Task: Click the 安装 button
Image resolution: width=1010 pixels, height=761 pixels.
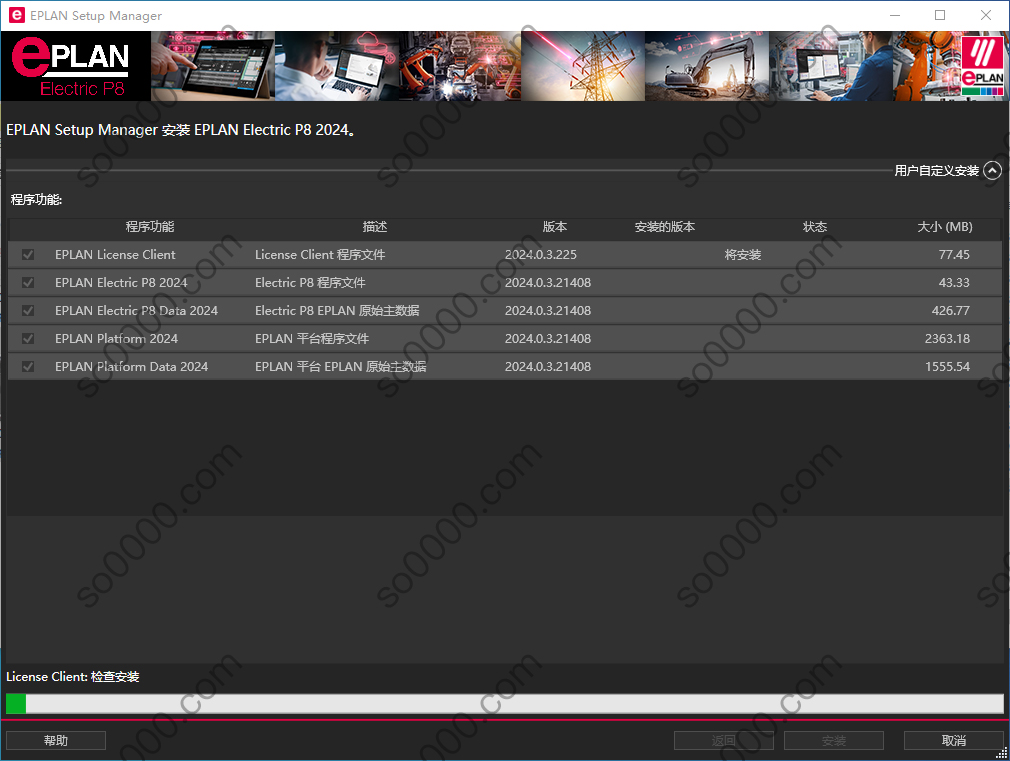Action: coord(834,740)
